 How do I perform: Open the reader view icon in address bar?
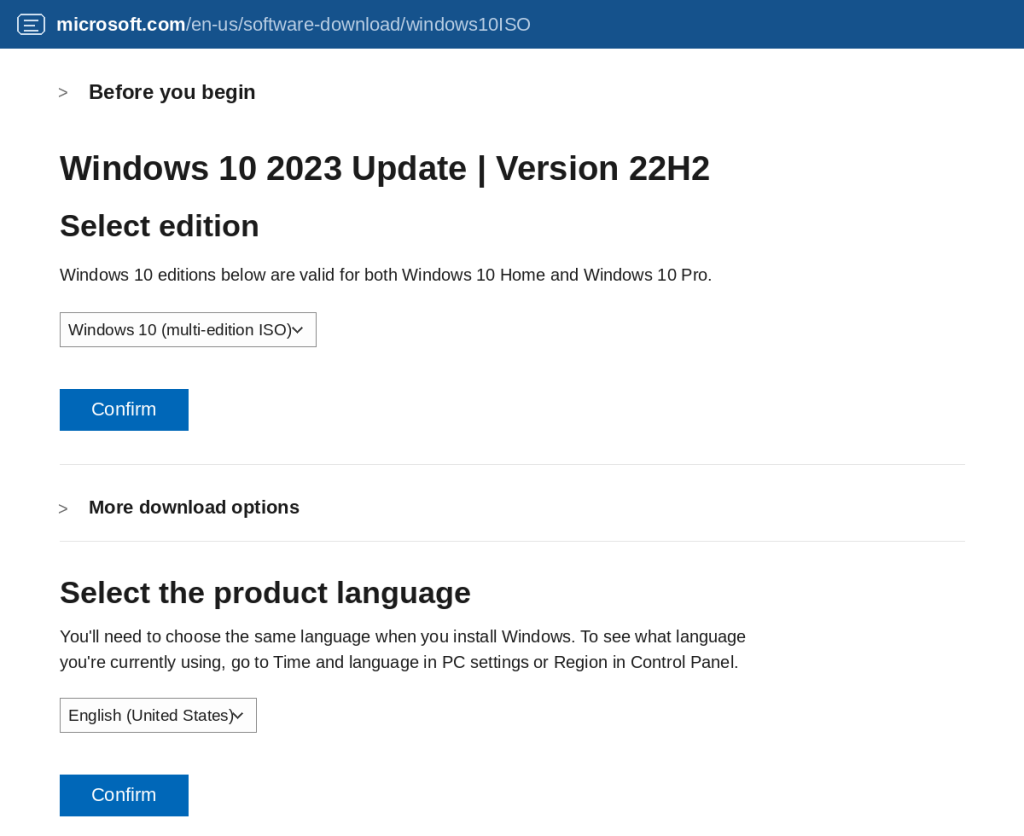(x=31, y=25)
